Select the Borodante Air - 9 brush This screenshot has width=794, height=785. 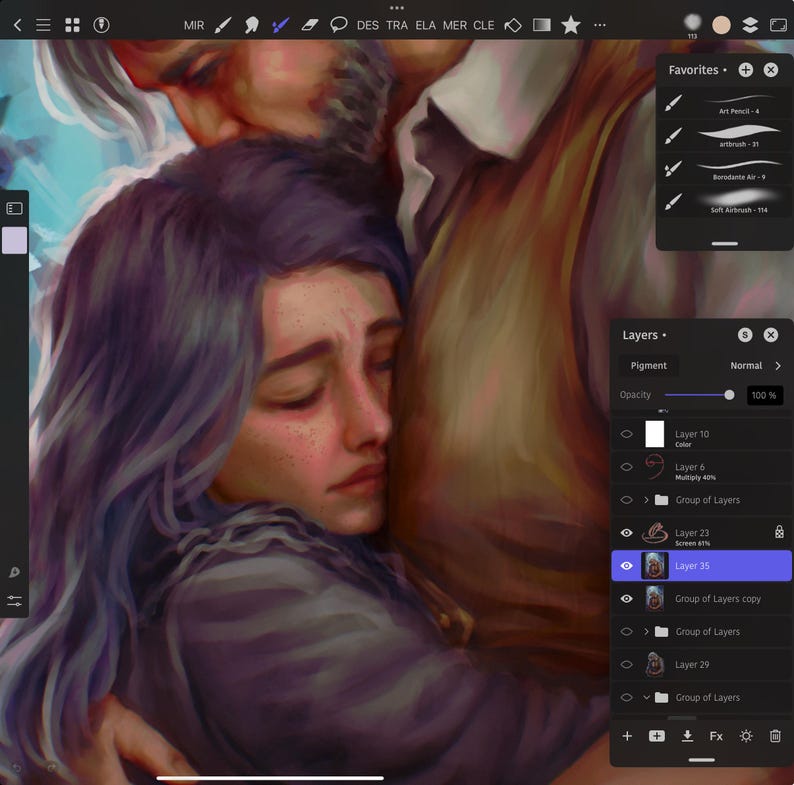pyautogui.click(x=724, y=169)
